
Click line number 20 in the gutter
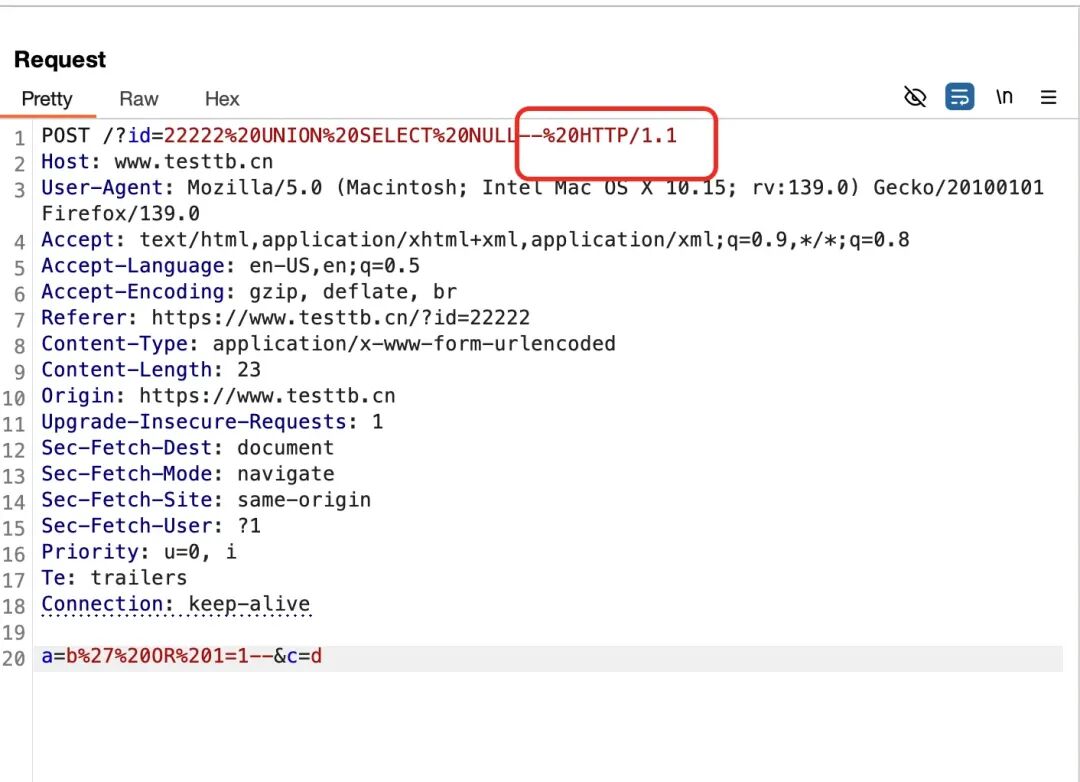click(14, 658)
